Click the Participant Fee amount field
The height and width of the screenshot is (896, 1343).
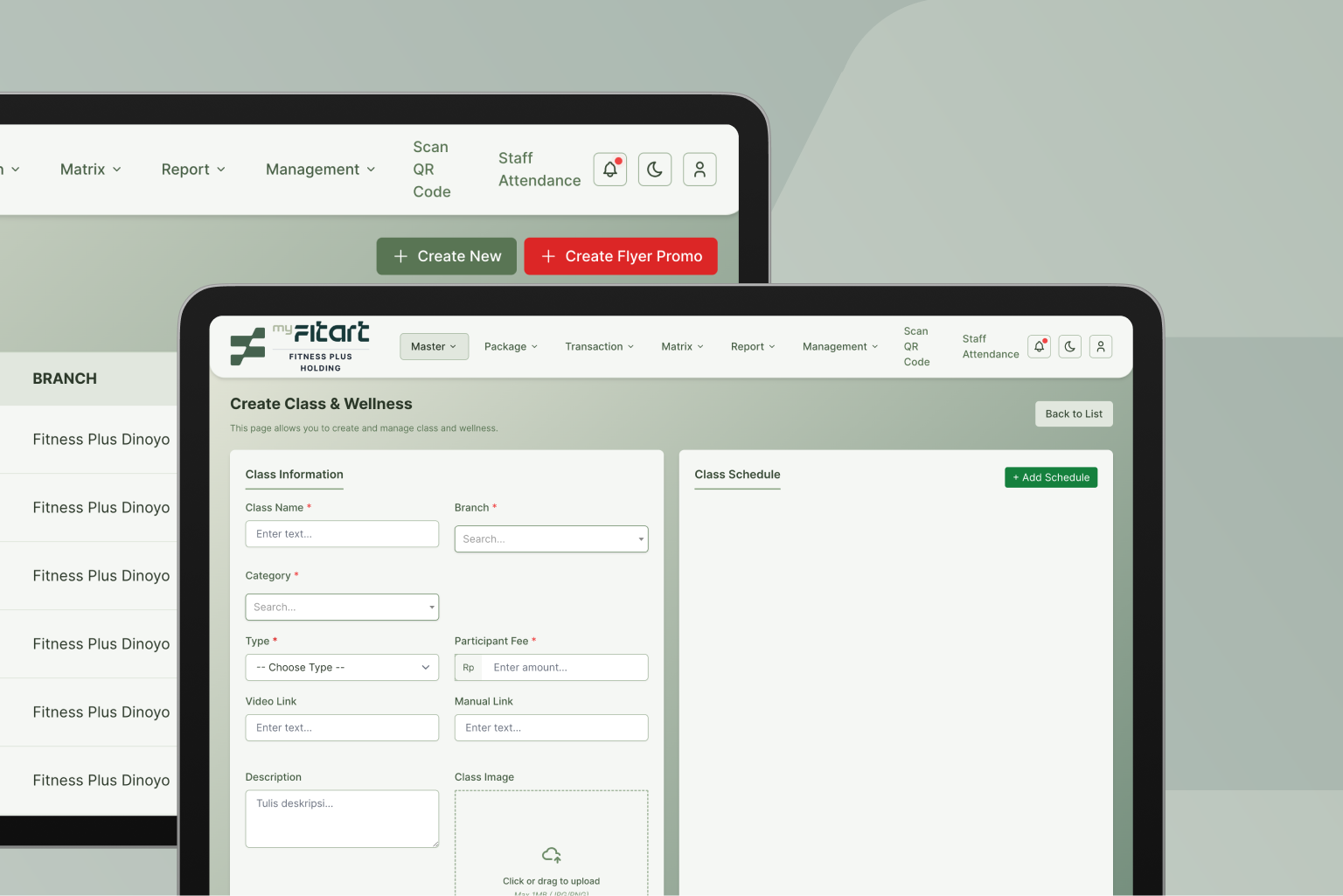(x=564, y=668)
